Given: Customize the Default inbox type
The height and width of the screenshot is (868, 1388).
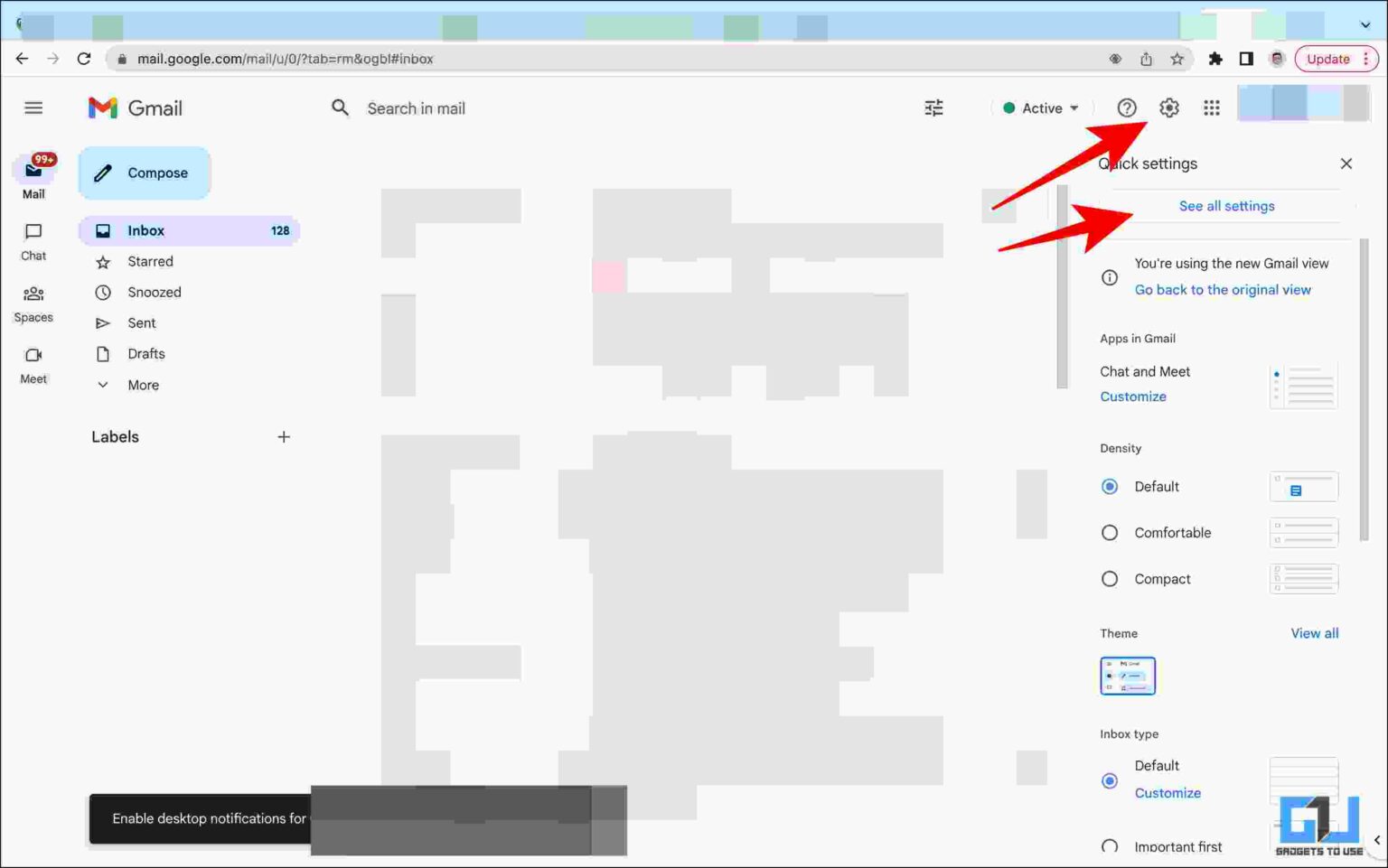Looking at the screenshot, I should coord(1168,793).
